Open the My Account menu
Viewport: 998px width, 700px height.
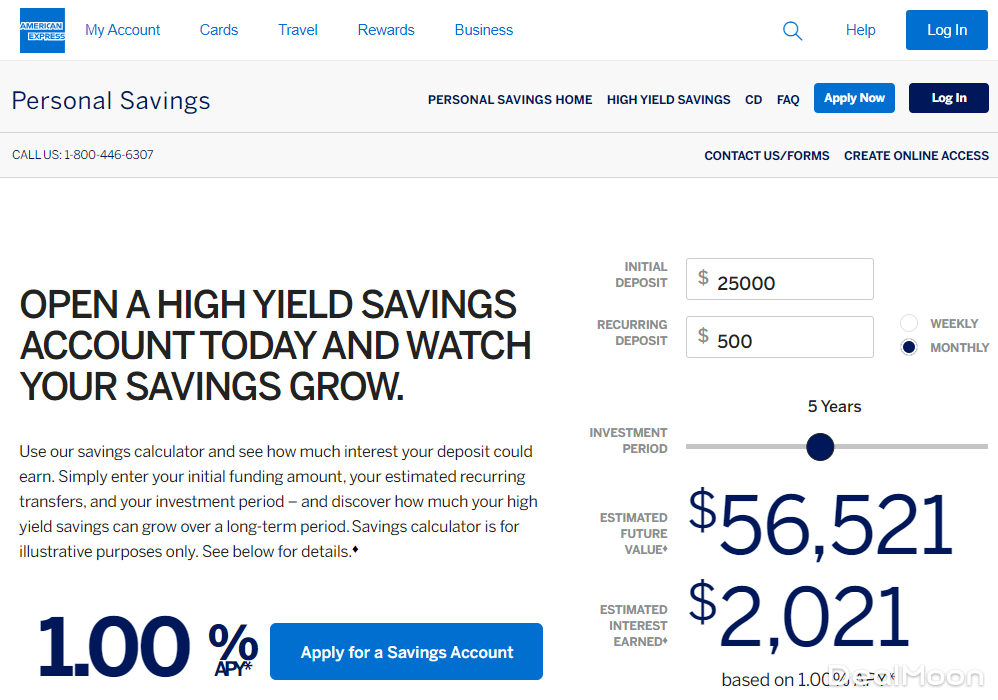pos(122,30)
